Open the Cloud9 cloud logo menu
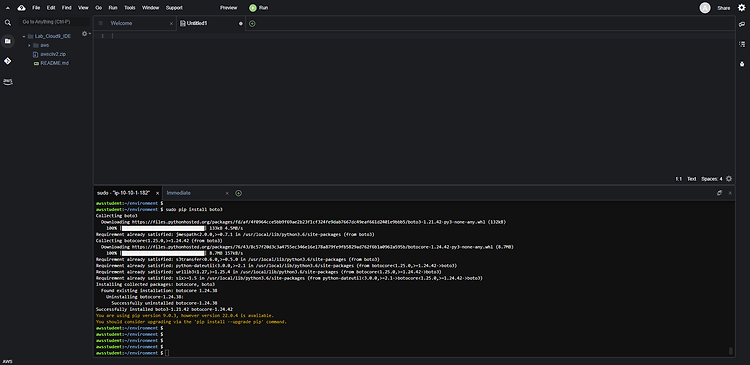The image size is (750, 365). point(21,8)
